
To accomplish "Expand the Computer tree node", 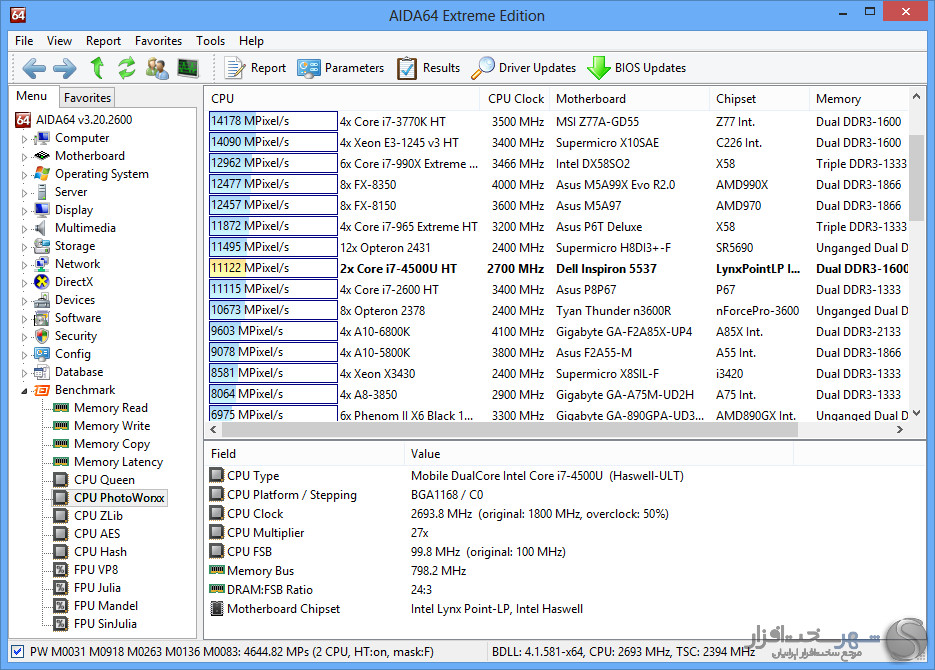I will pos(25,139).
